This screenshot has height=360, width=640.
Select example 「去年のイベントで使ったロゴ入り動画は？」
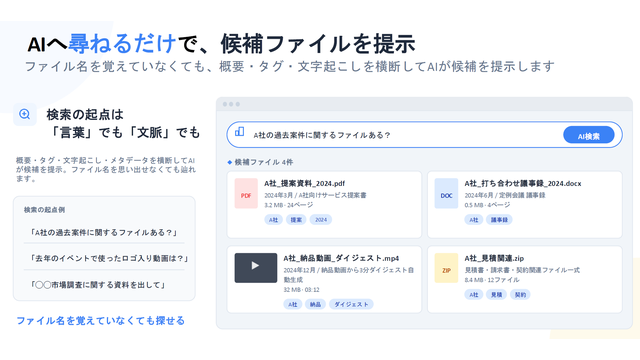[109, 258]
